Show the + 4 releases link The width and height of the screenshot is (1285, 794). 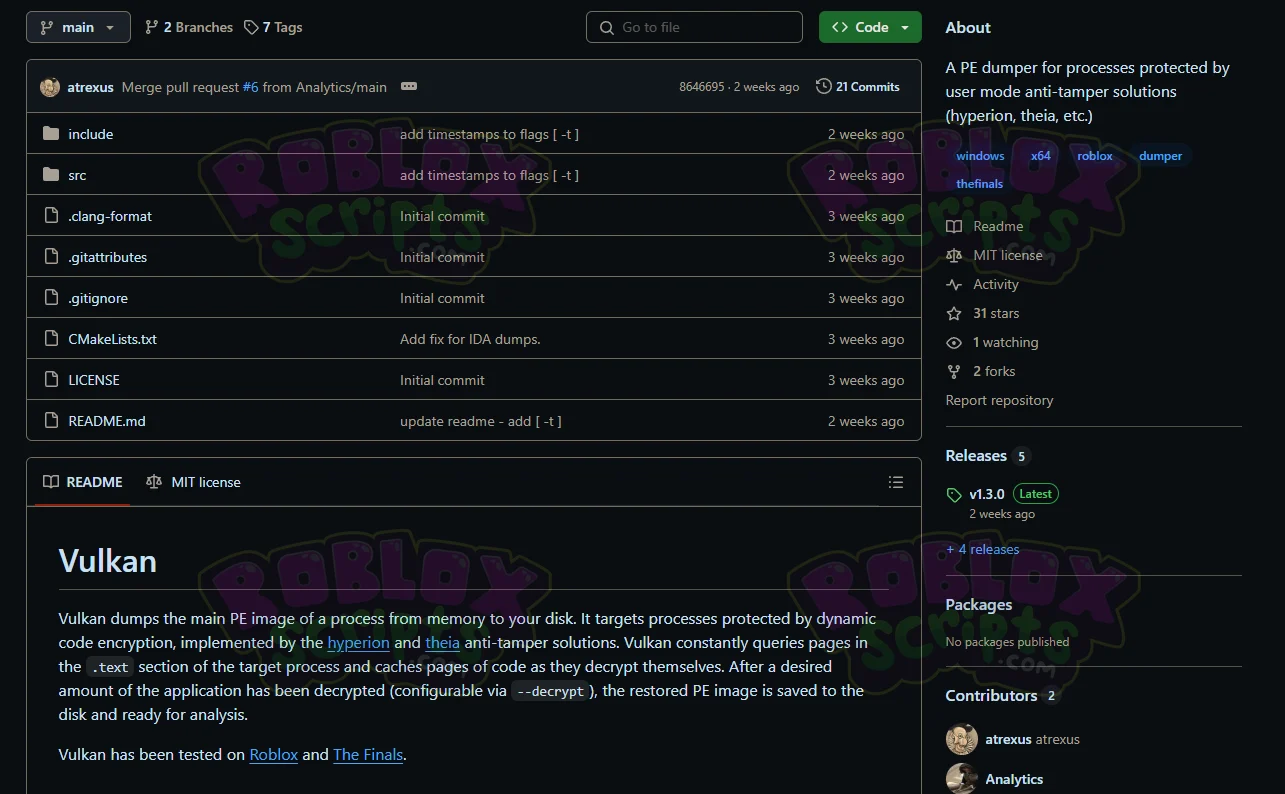pos(983,549)
